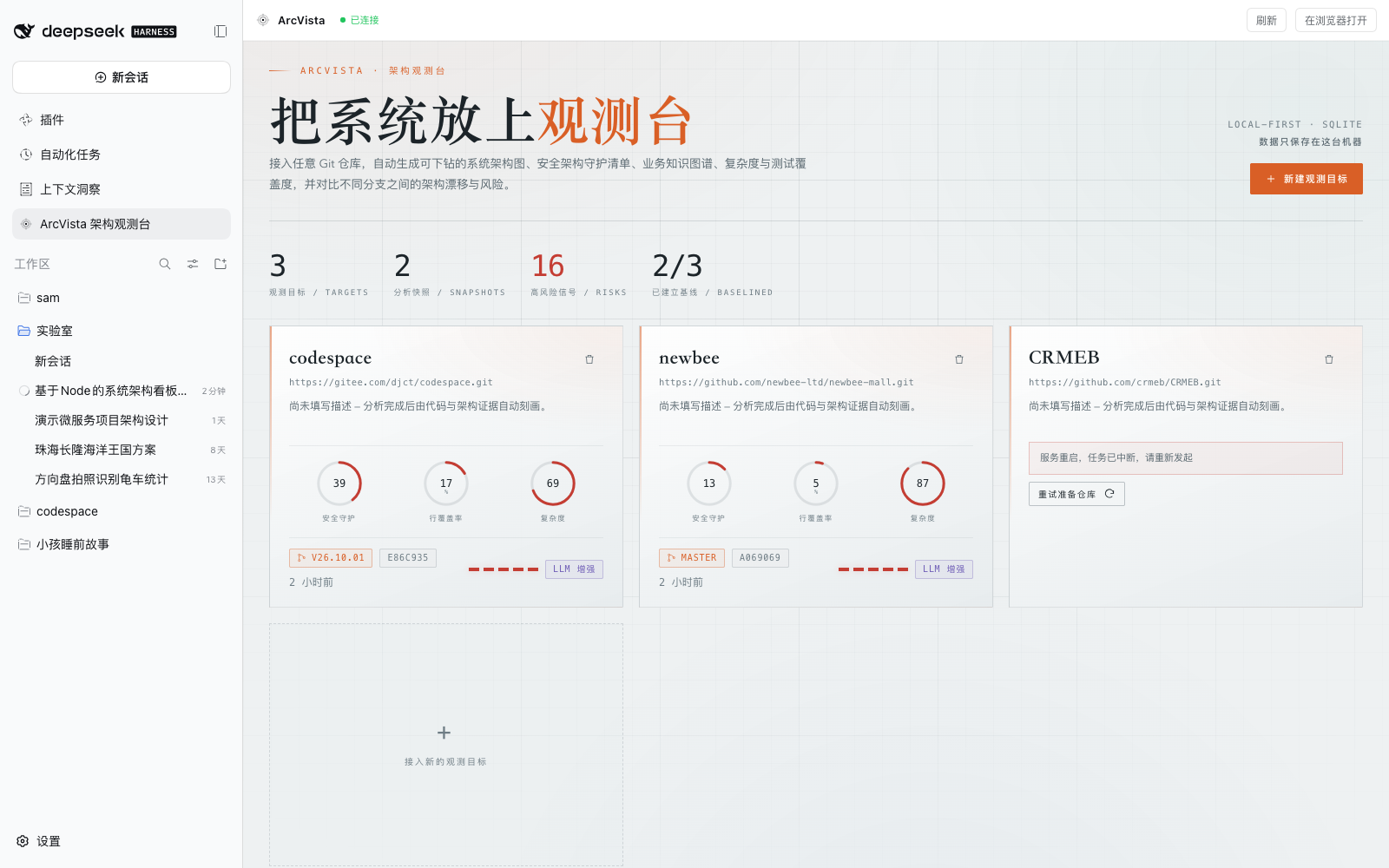Click commit hash E86C935
The width and height of the screenshot is (1389, 868).
pyautogui.click(x=408, y=558)
